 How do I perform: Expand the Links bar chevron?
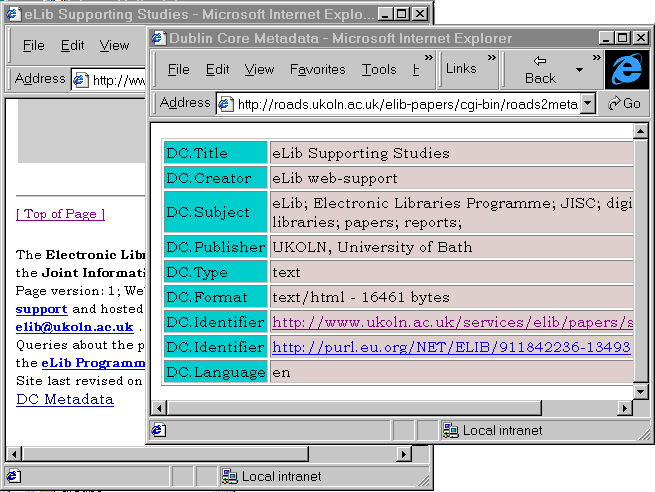pyautogui.click(x=492, y=57)
